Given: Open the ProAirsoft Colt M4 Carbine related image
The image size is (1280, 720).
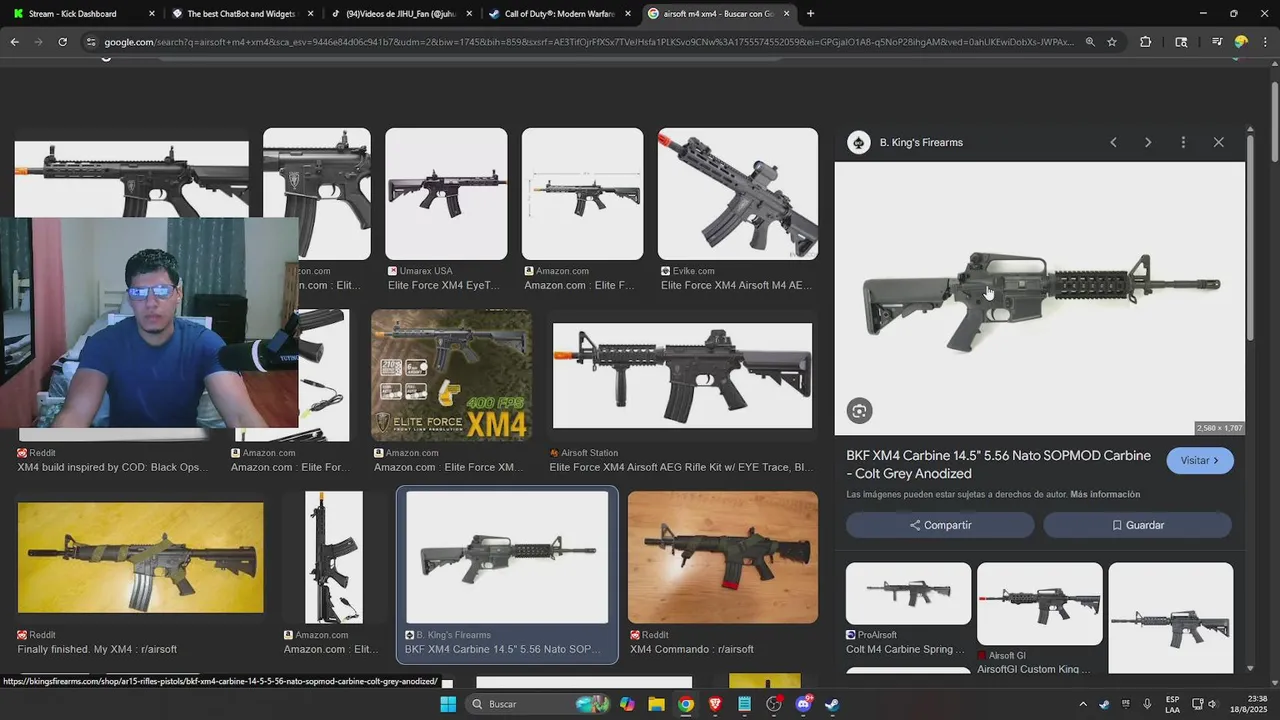Looking at the screenshot, I should click(908, 593).
